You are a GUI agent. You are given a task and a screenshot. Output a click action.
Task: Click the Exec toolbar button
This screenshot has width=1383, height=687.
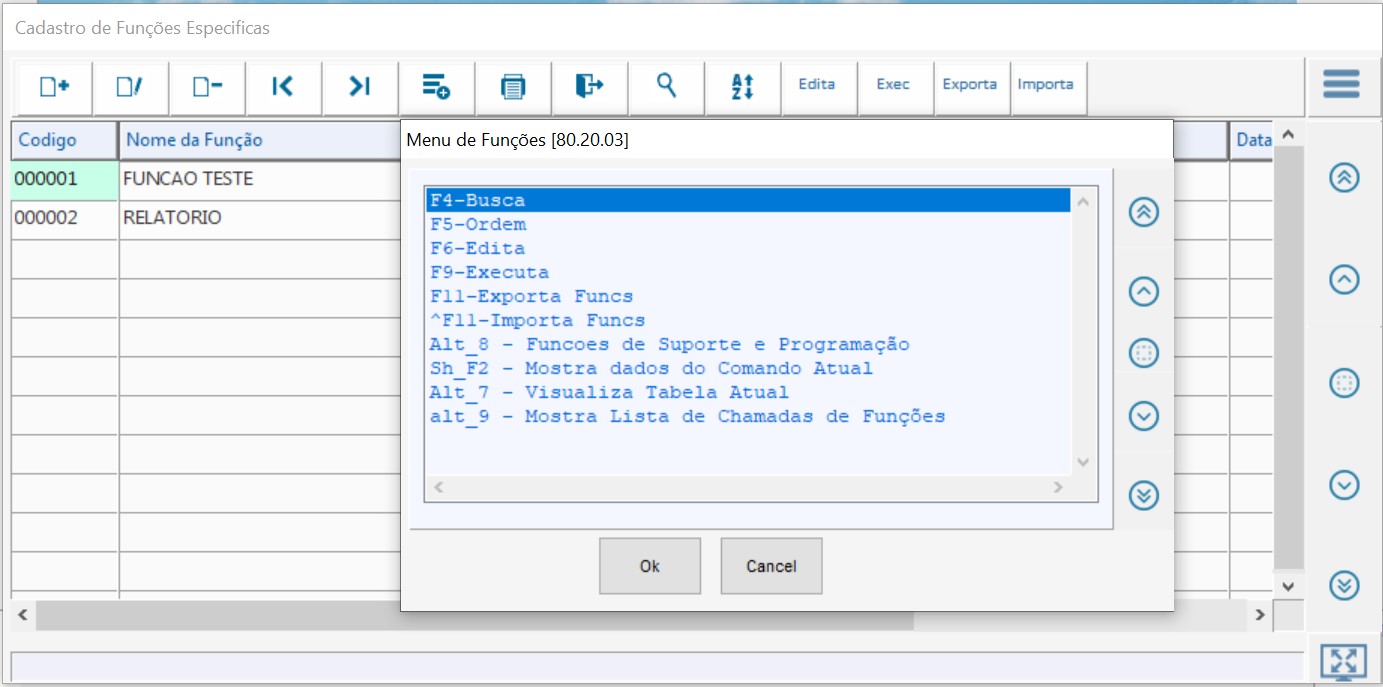(893, 85)
